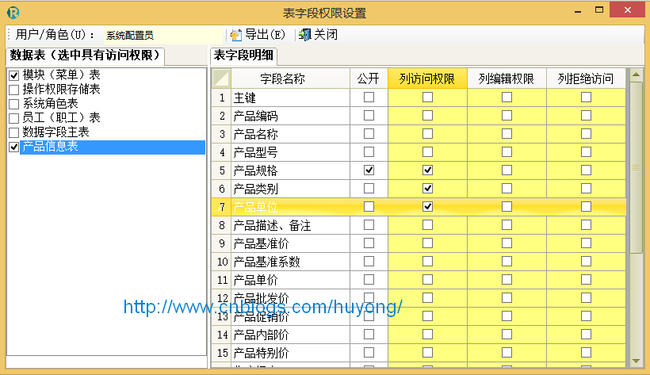
Task: Close the 表字段权限设置 window
Action: pyautogui.click(x=628, y=10)
